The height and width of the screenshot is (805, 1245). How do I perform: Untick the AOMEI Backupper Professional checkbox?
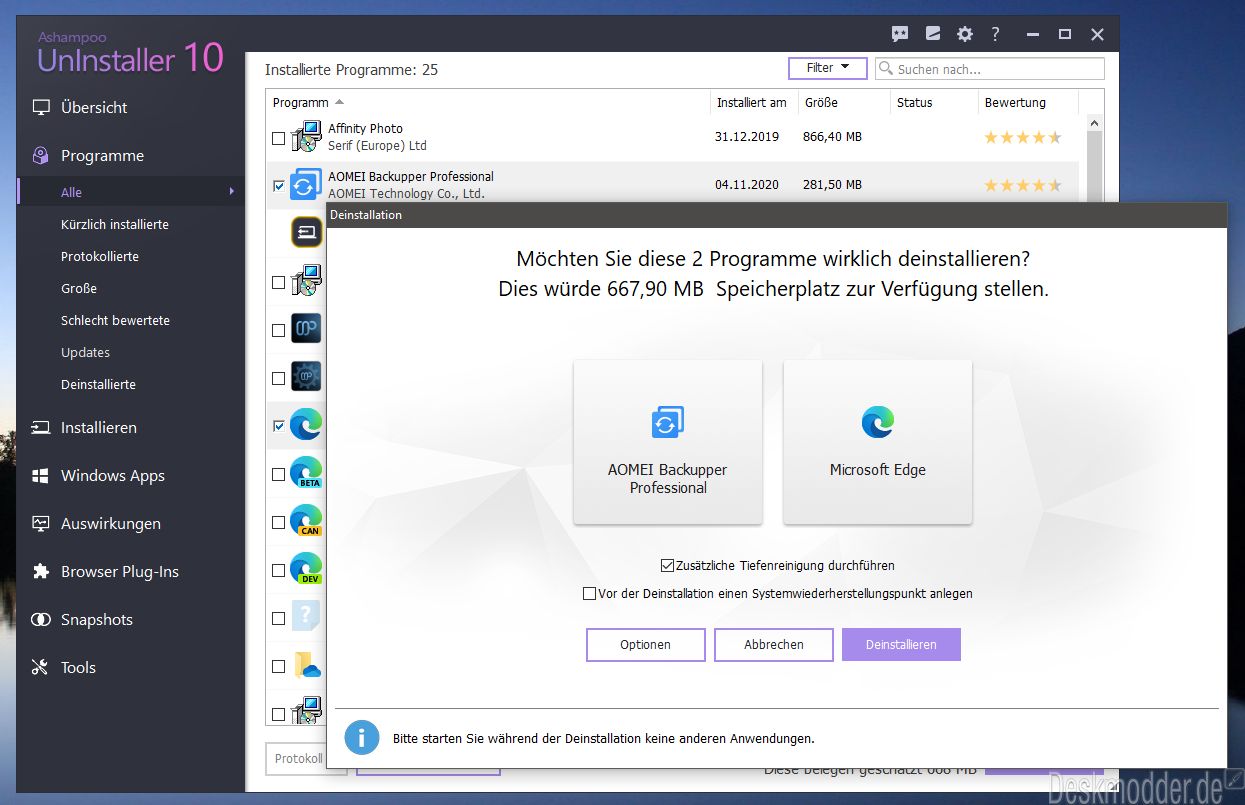click(278, 186)
